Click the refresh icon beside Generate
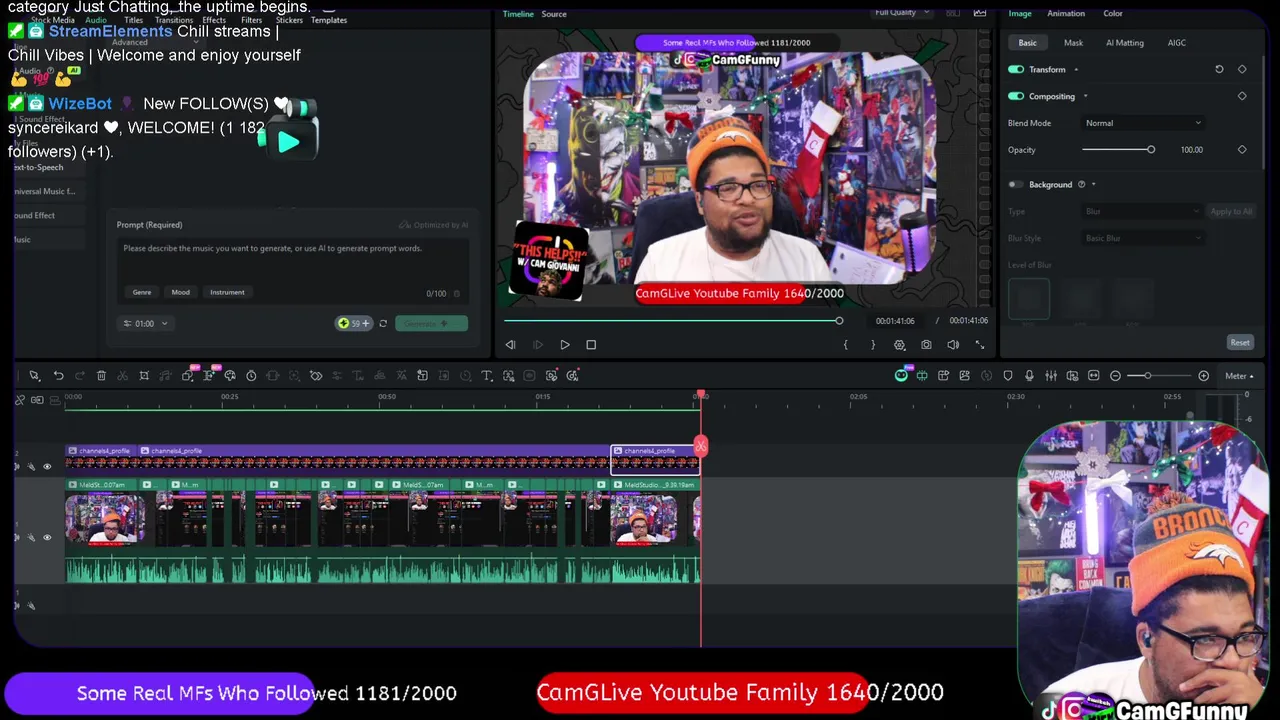1280x720 pixels. pyautogui.click(x=383, y=323)
